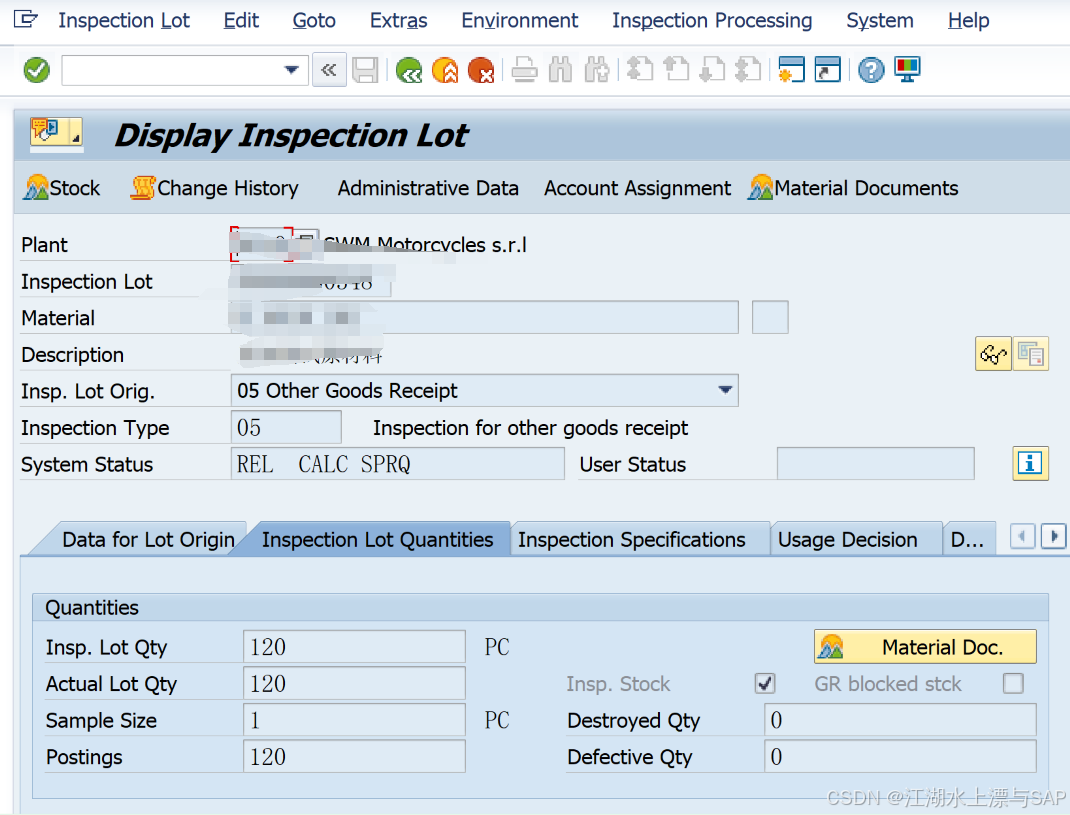Toggle the Insp. Stock checkbox

coord(765,683)
